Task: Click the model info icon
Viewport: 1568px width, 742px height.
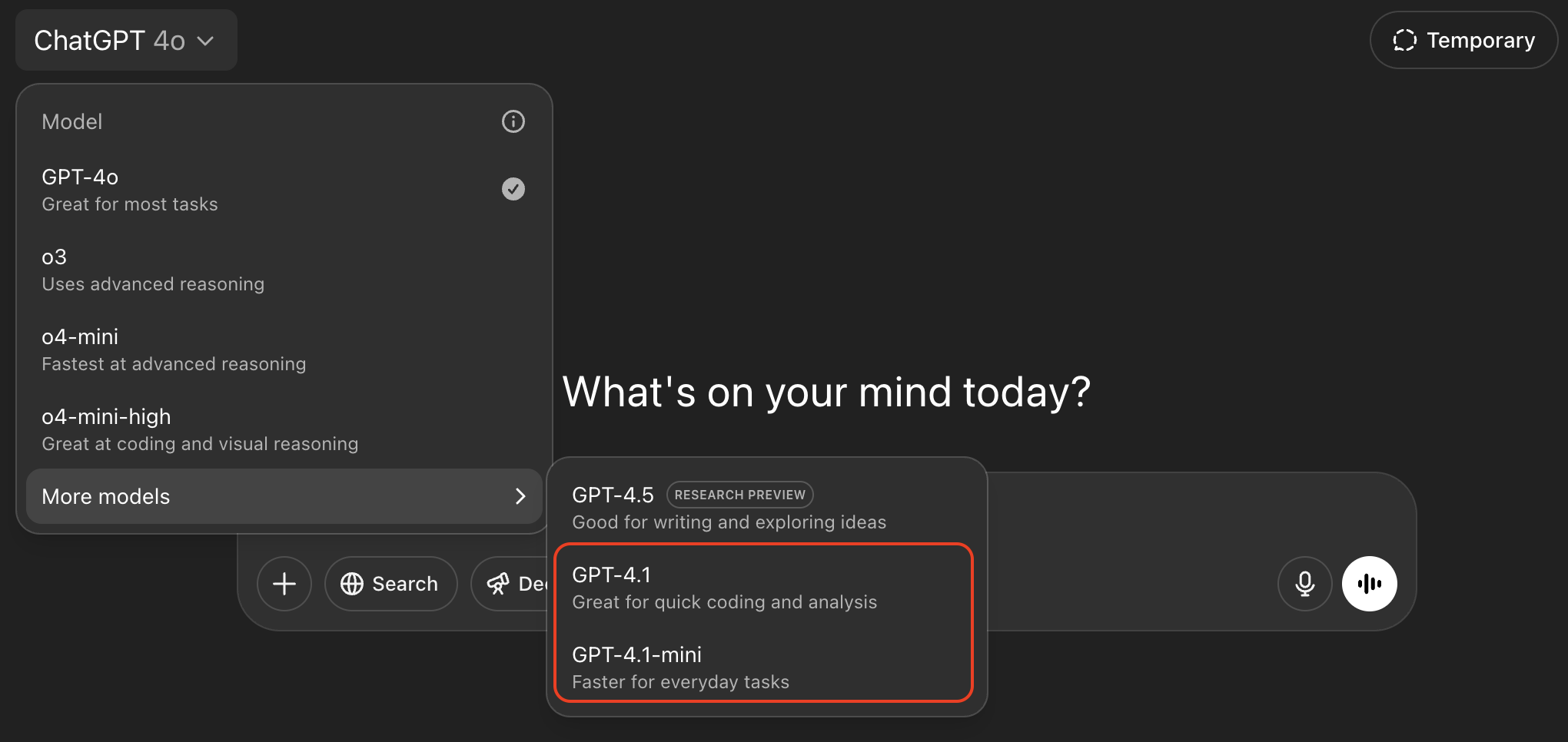Action: pos(513,121)
